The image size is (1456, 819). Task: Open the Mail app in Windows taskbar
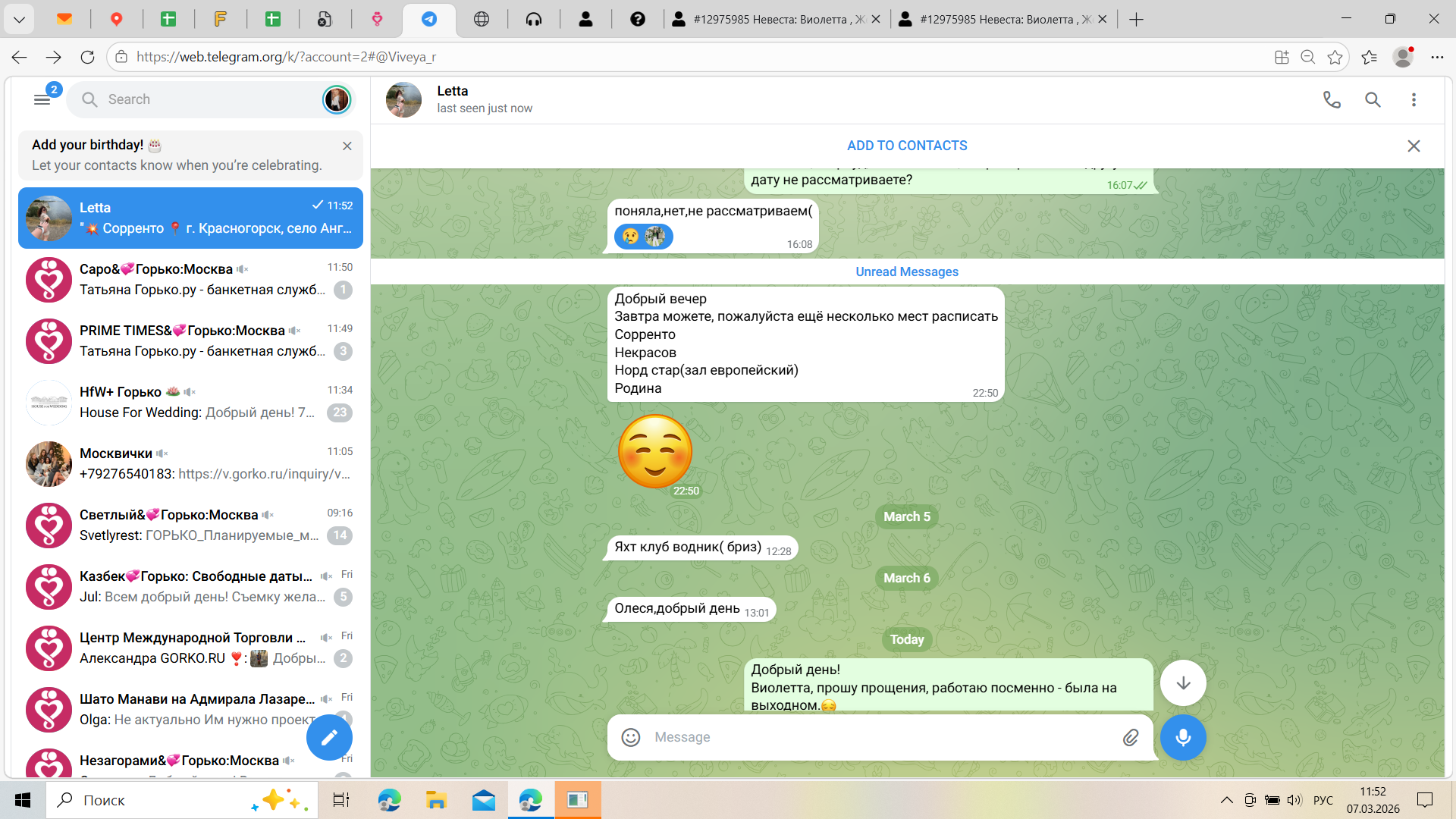483,800
